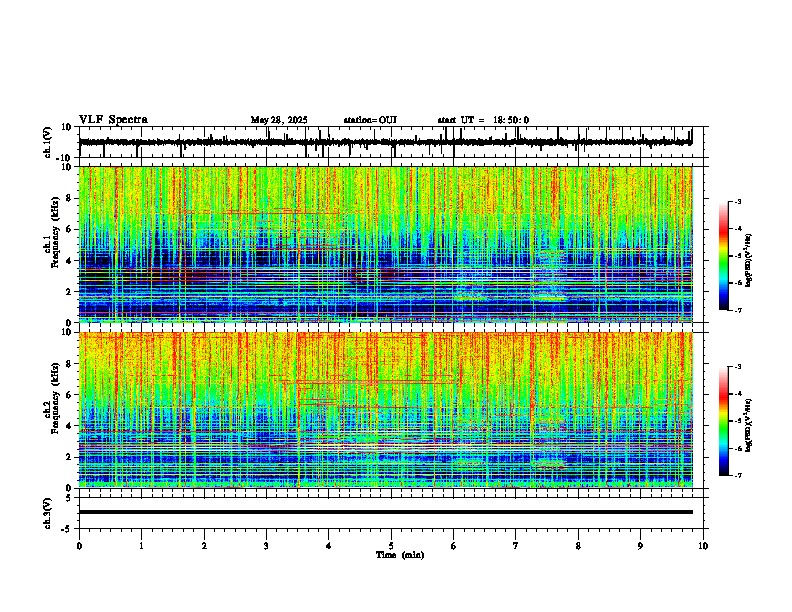Image resolution: width=792 pixels, height=612 pixels.
Task: Click the ch.3 flat black signal line
Action: pyautogui.click(x=386, y=512)
